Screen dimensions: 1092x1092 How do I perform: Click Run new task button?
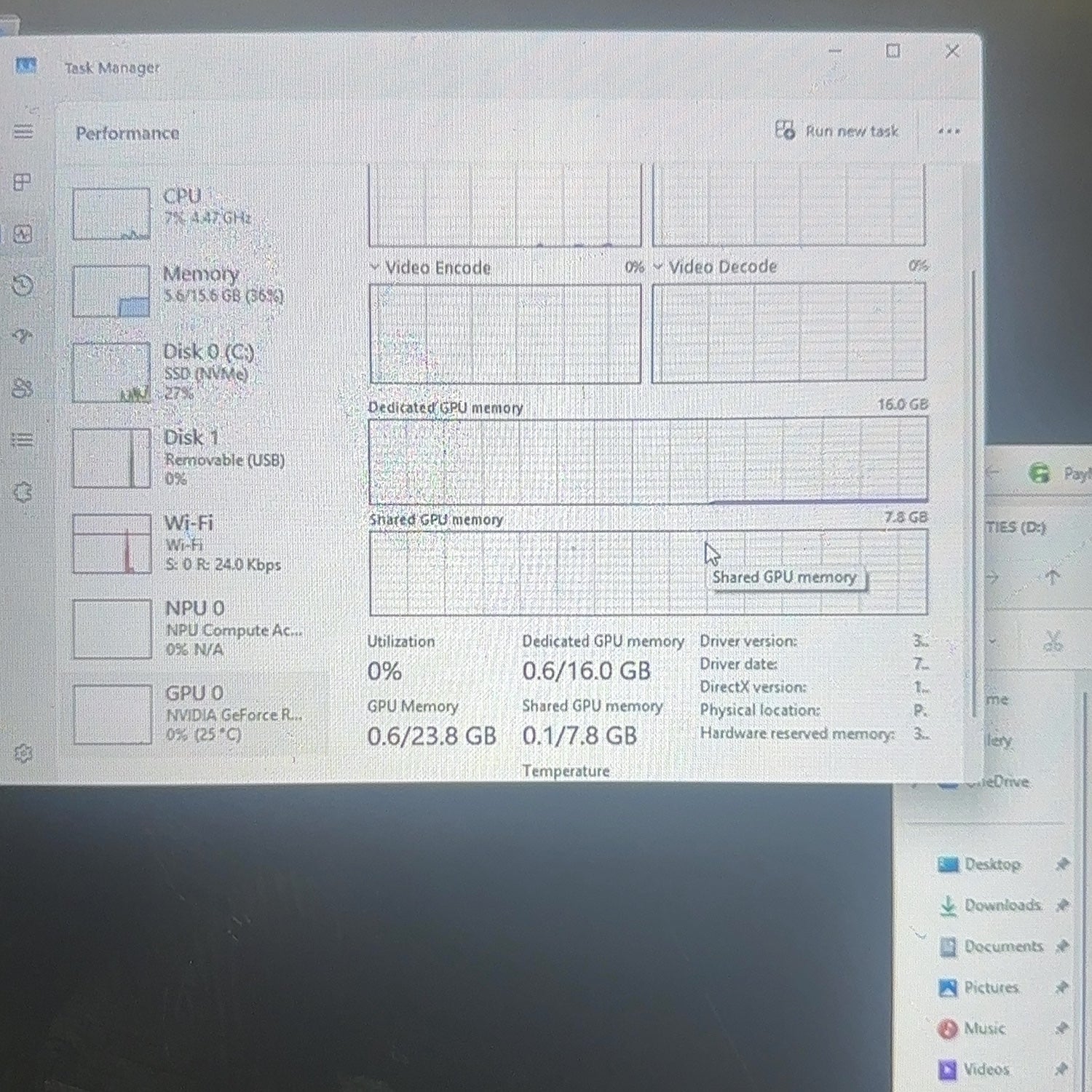pos(836,131)
